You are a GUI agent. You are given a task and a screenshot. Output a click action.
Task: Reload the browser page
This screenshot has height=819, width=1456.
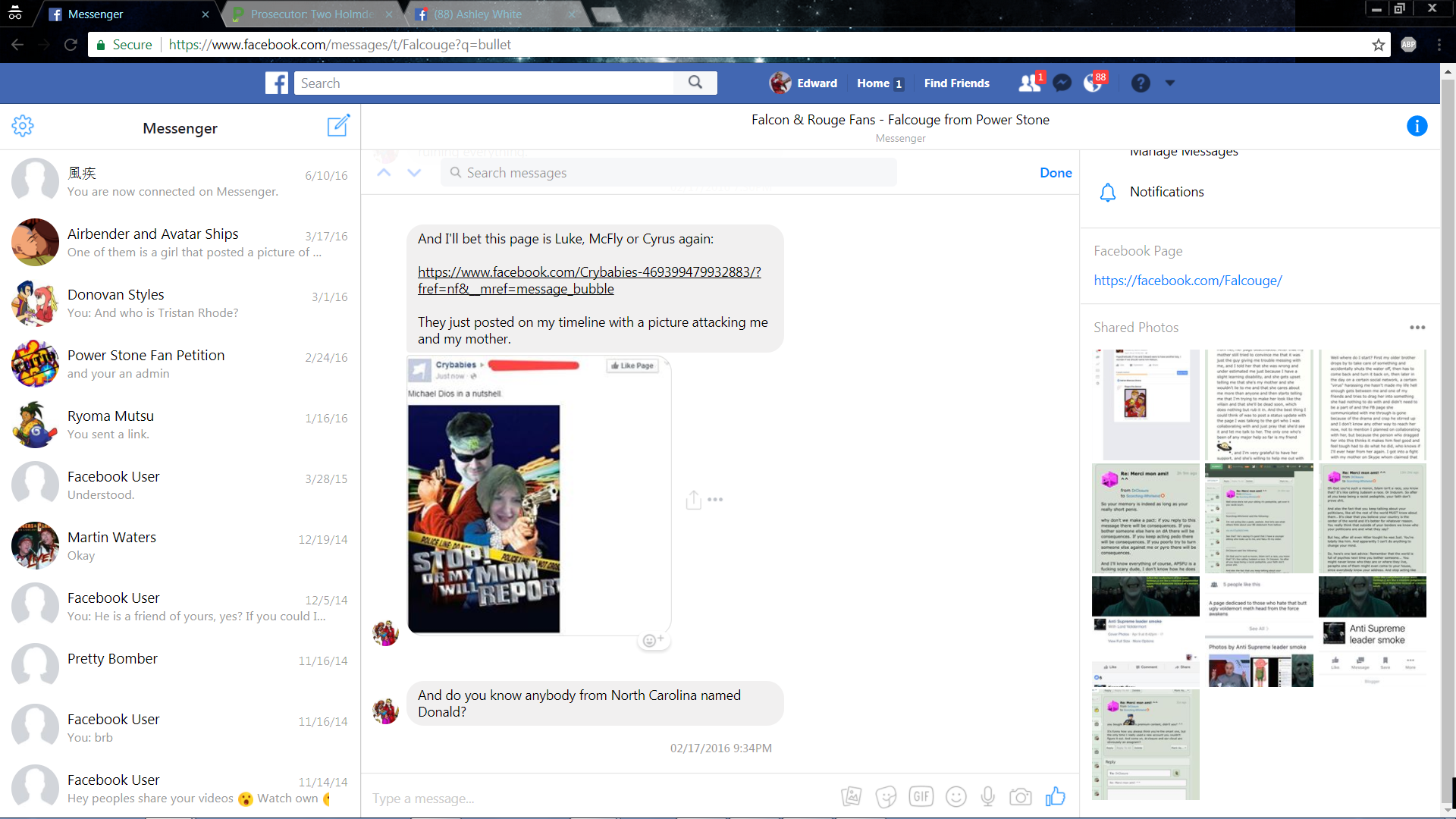71,45
